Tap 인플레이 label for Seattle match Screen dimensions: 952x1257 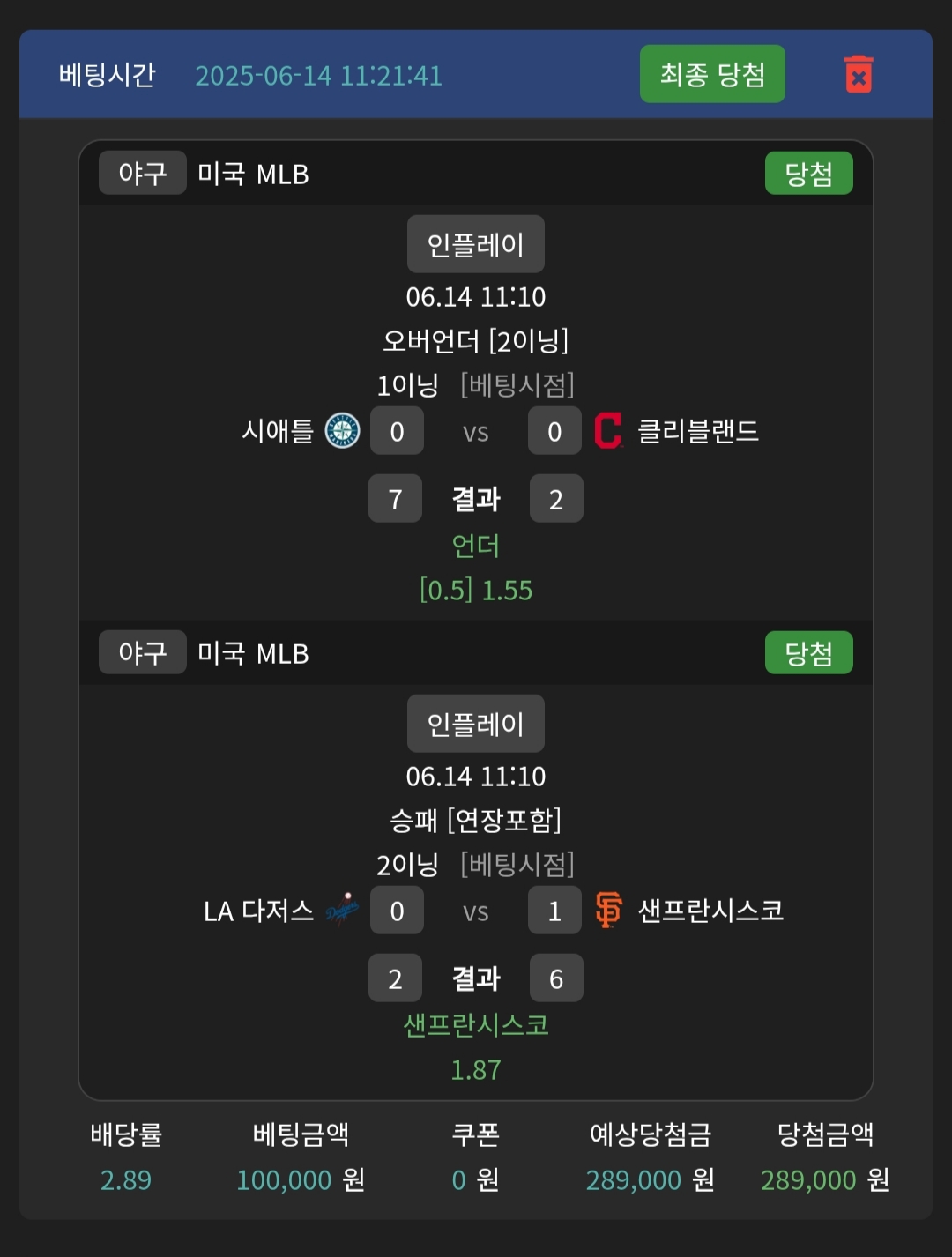point(475,244)
